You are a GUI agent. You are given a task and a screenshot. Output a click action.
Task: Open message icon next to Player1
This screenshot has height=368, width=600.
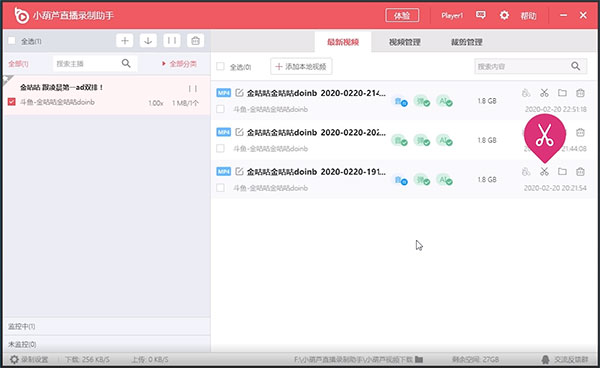481,15
